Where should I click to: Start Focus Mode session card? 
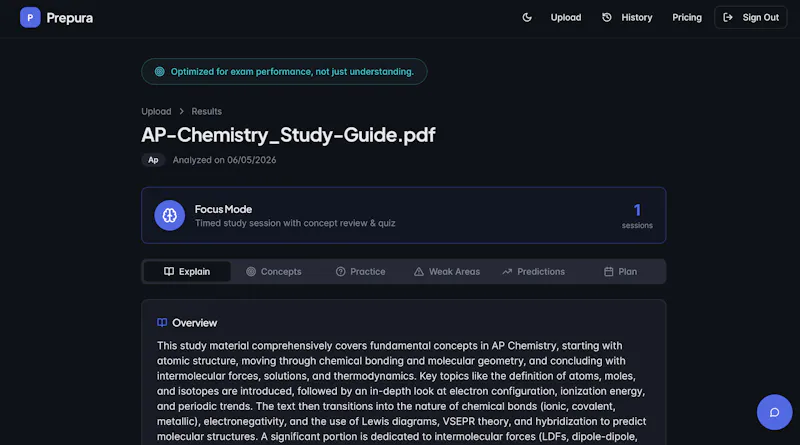point(404,215)
